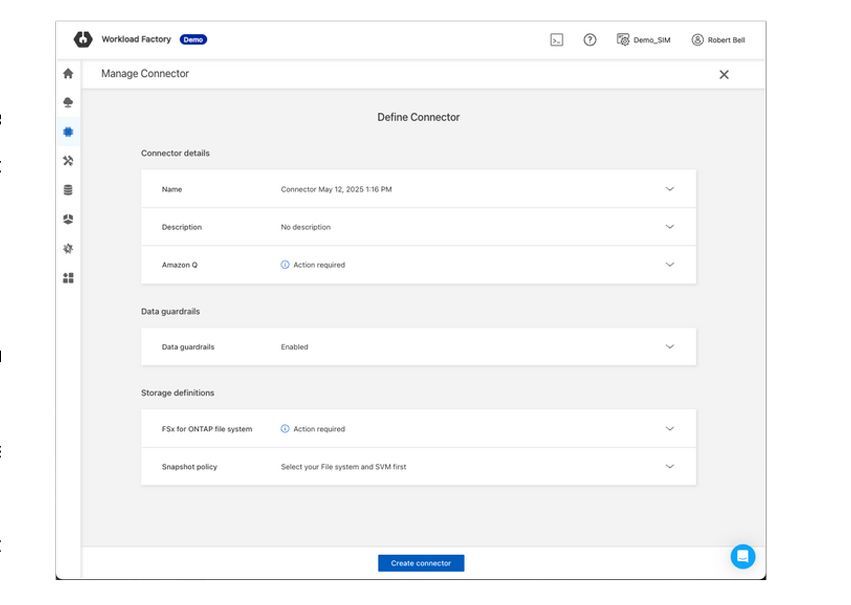Expand the Name row chevron
This screenshot has width=851, height=605.
click(x=669, y=189)
